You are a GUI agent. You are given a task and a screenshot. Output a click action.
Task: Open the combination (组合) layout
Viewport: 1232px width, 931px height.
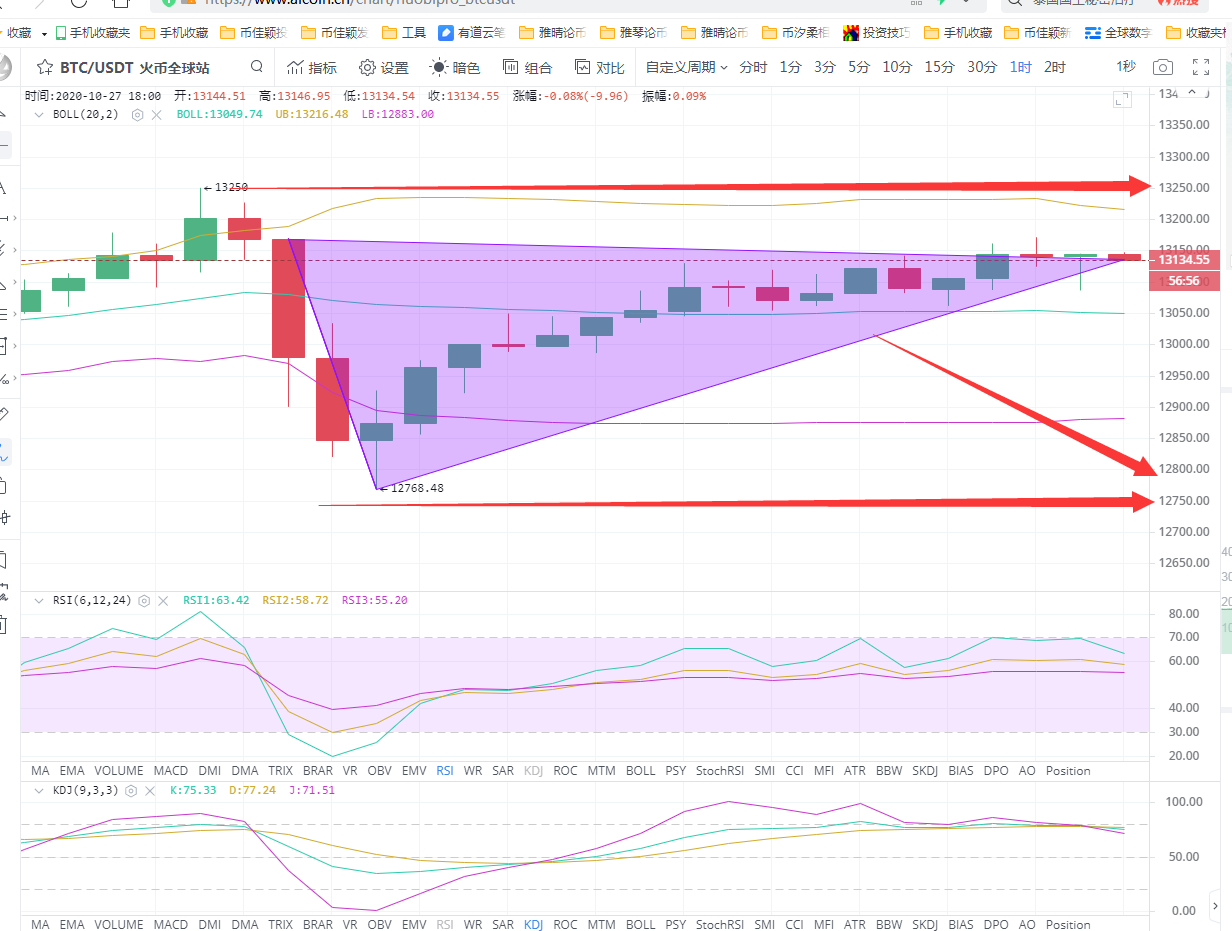tap(526, 68)
